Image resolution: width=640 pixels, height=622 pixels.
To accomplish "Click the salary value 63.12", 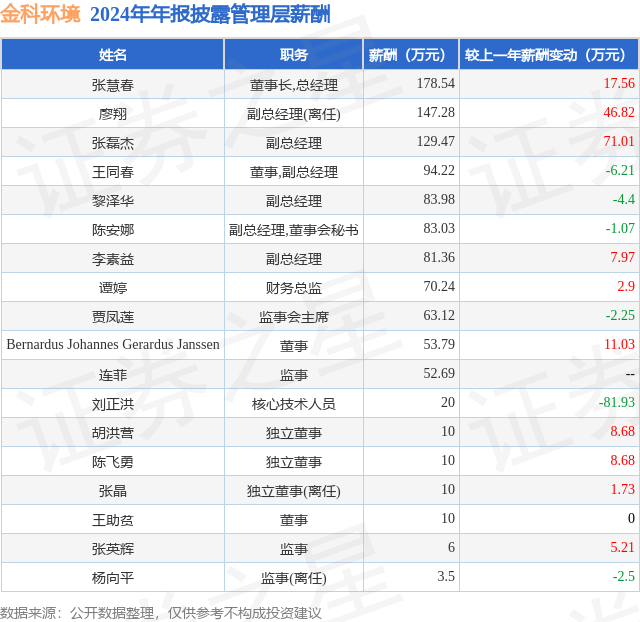I will pyautogui.click(x=439, y=315).
